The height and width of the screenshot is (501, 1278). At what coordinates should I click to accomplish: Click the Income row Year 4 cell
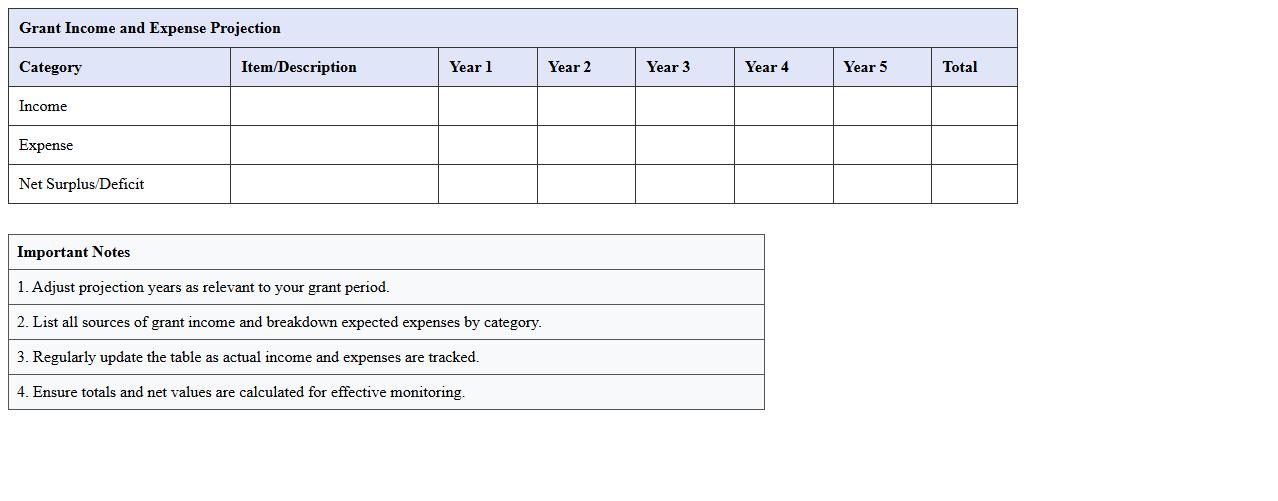tap(783, 106)
